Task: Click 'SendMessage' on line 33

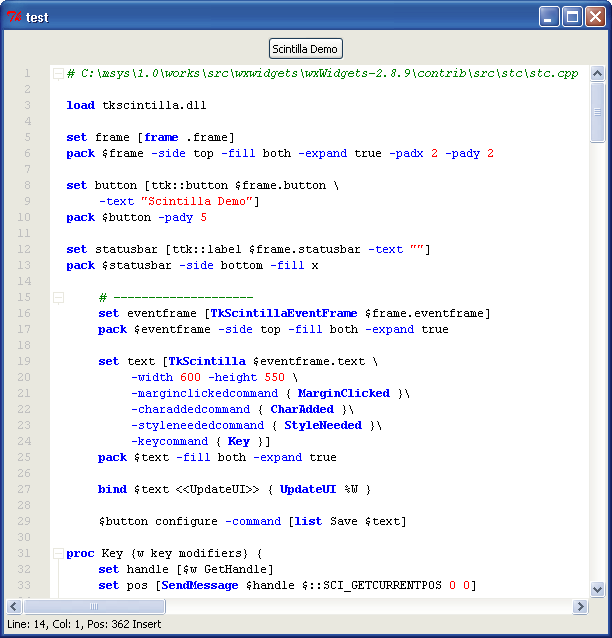Action: pyautogui.click(x=200, y=586)
